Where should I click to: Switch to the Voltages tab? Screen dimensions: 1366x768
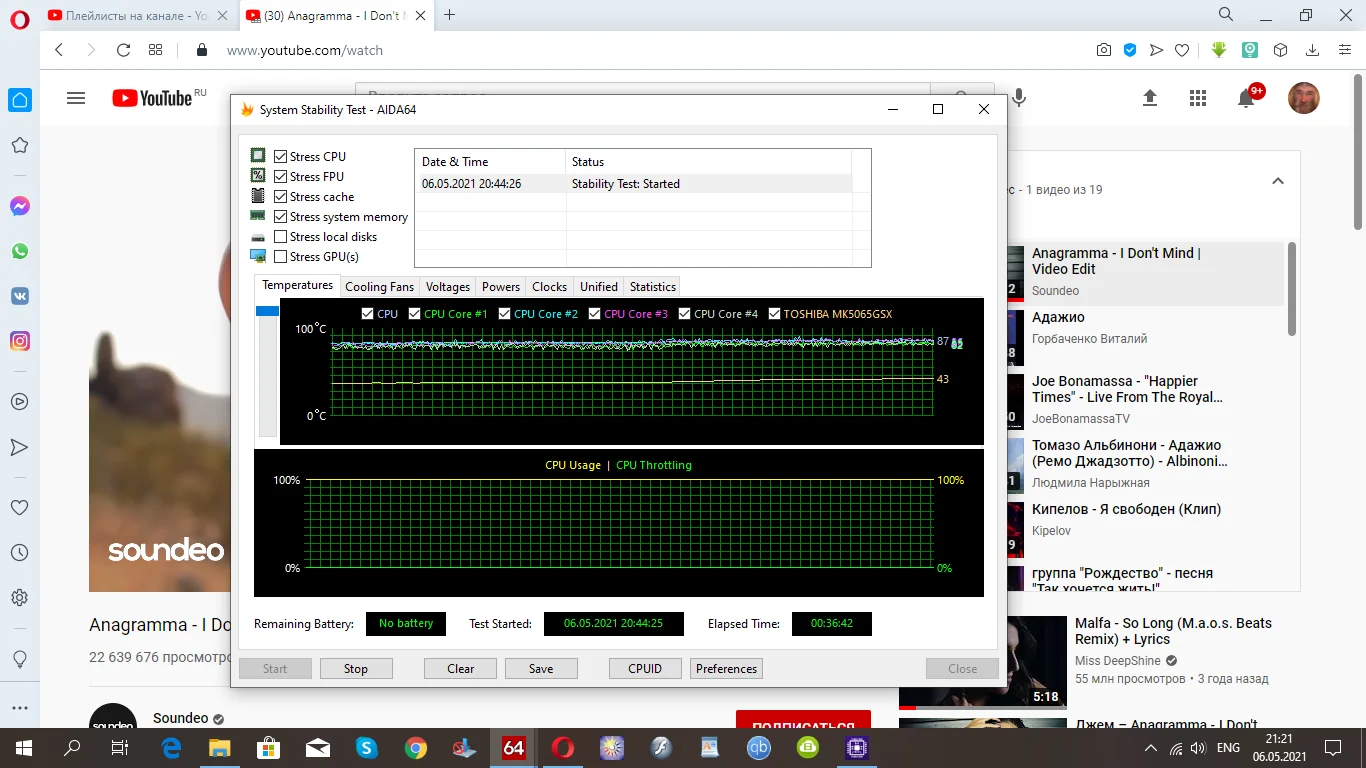coord(448,287)
